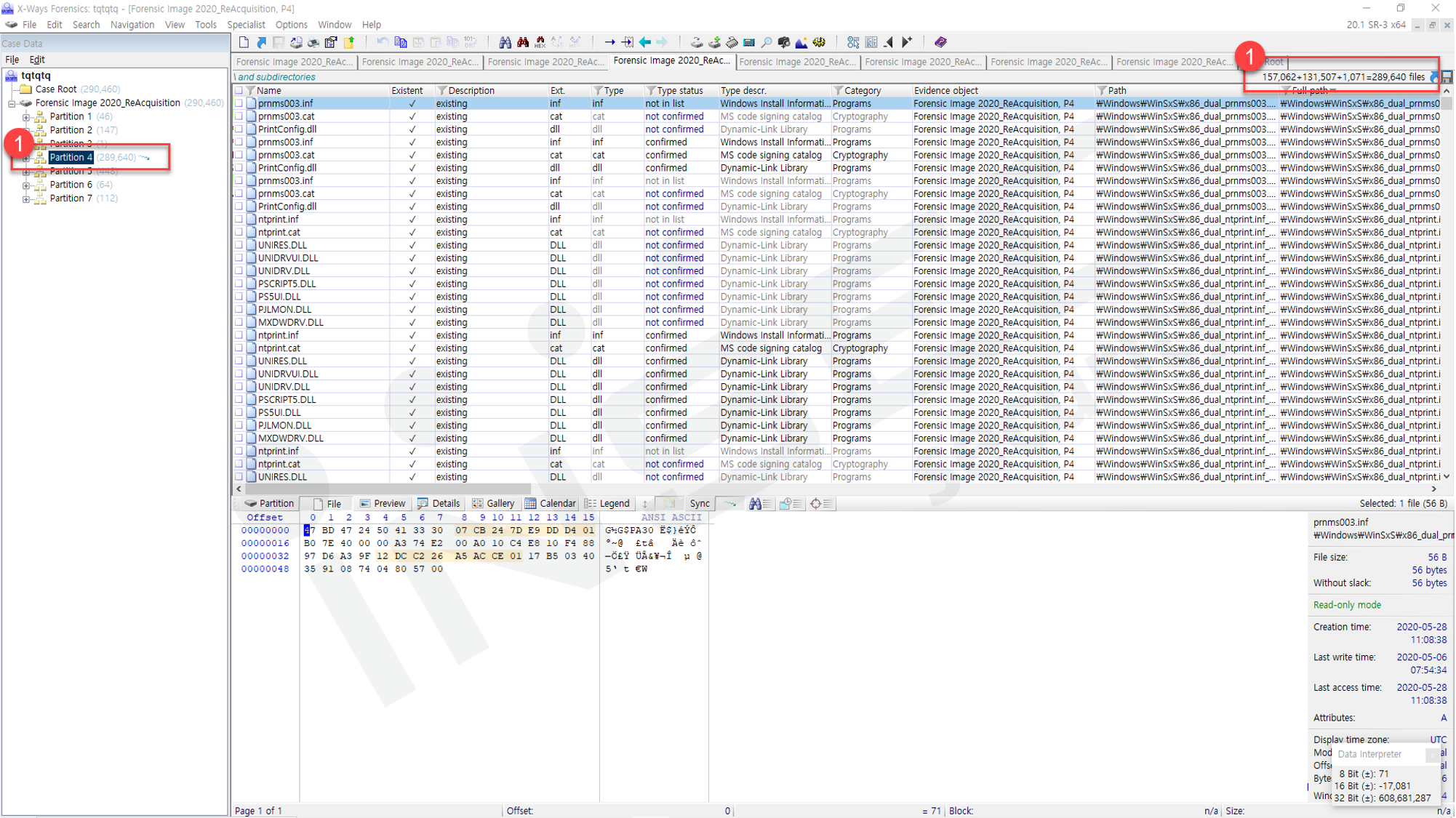
Task: Switch to the Calendar view tab
Action: (551, 503)
